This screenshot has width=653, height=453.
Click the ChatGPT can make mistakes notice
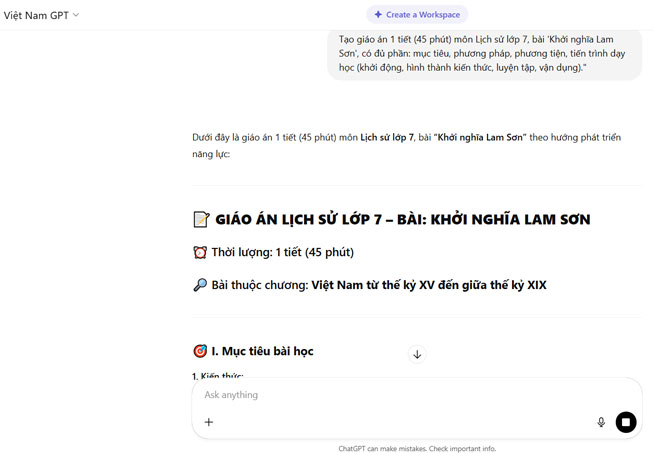[417, 449]
